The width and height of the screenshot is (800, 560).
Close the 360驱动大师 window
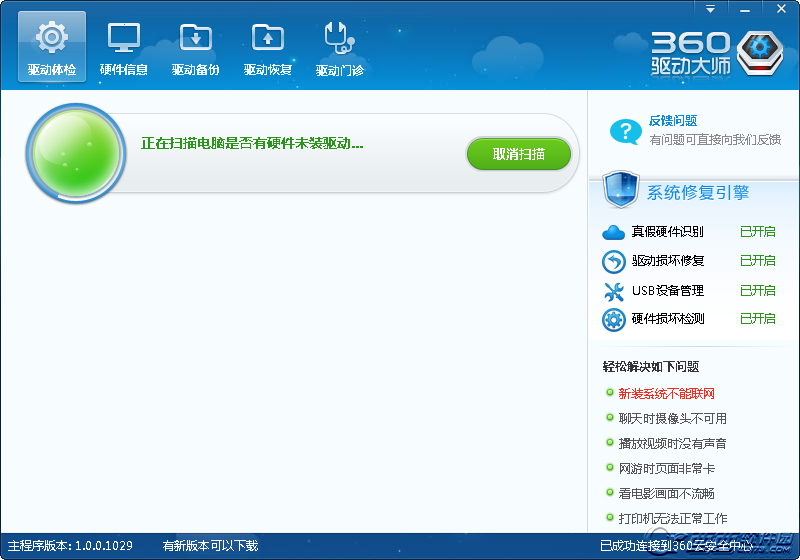point(781,9)
